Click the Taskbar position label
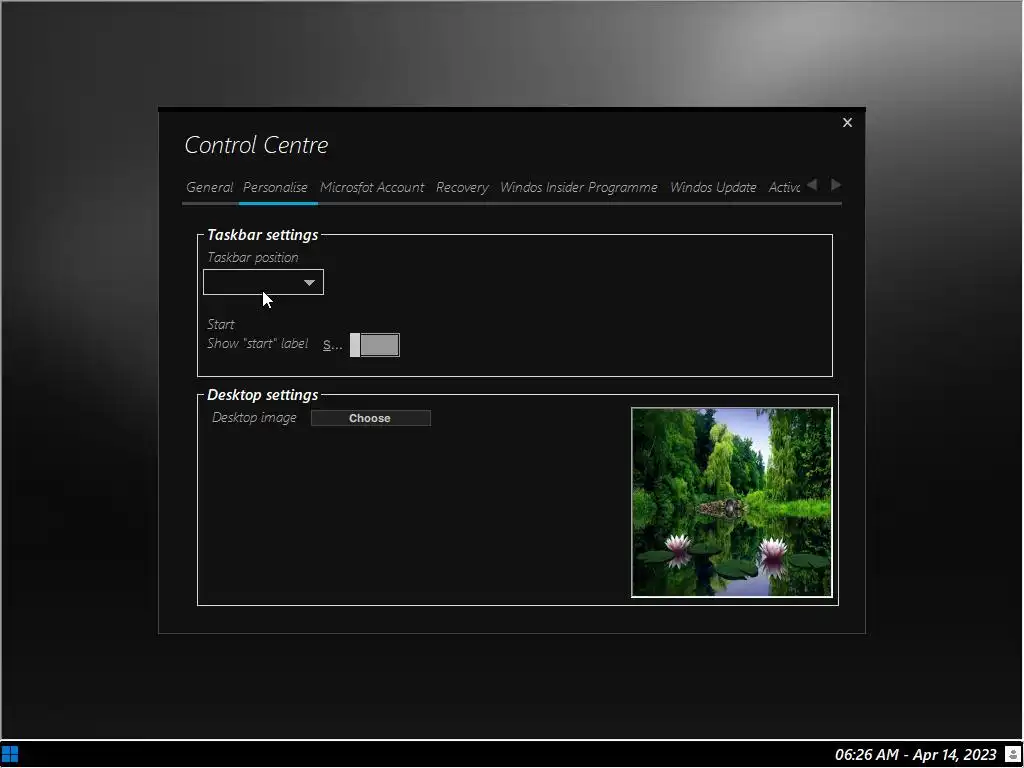 pyautogui.click(x=253, y=257)
